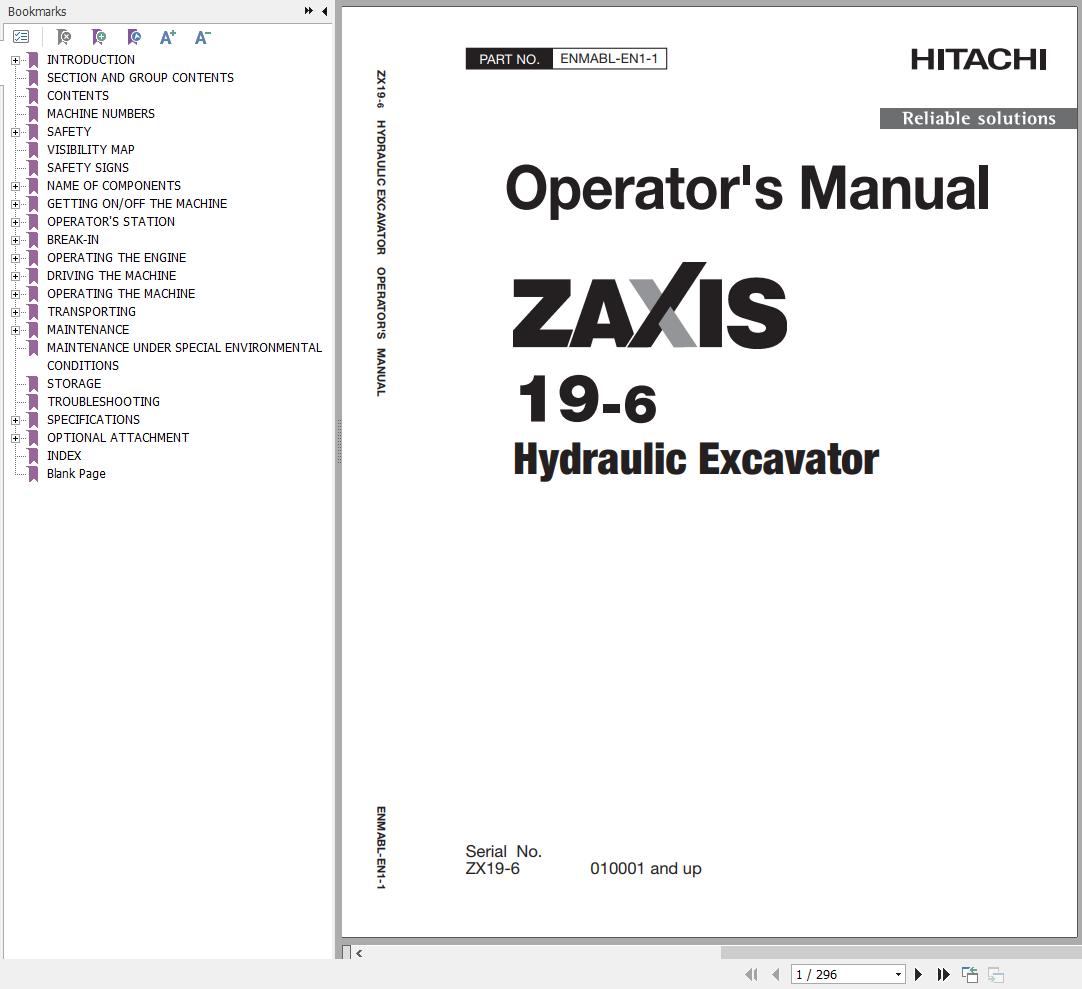Decrease bookmark font size with A-

(202, 37)
